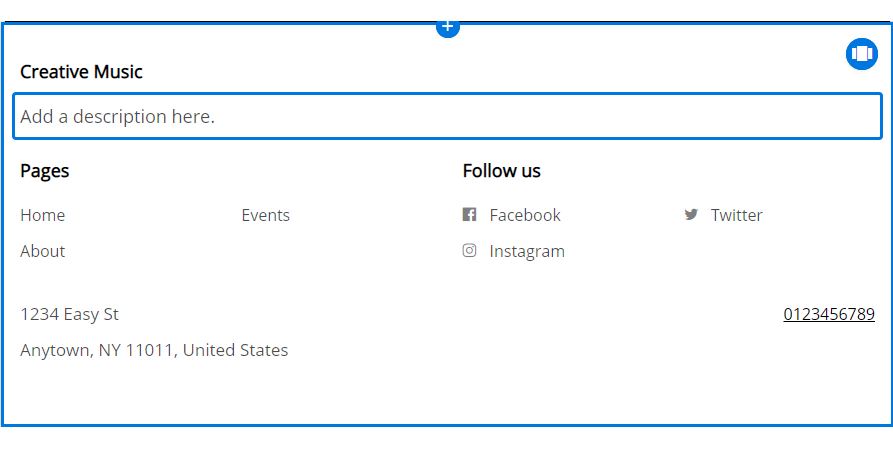The height and width of the screenshot is (449, 893).
Task: Click the Instagram text link
Action: pyautogui.click(x=527, y=251)
